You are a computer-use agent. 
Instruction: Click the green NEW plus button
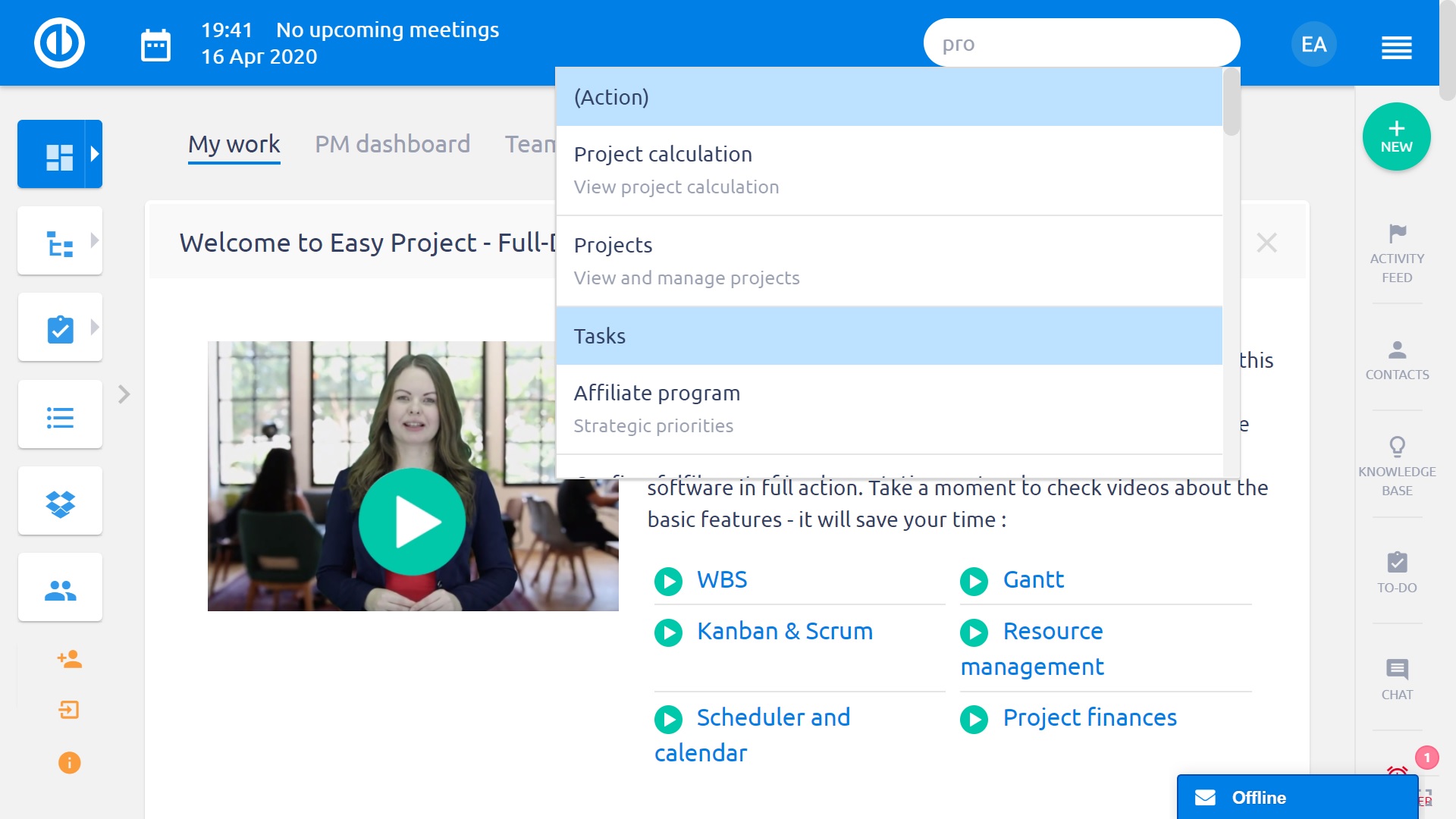click(x=1396, y=136)
